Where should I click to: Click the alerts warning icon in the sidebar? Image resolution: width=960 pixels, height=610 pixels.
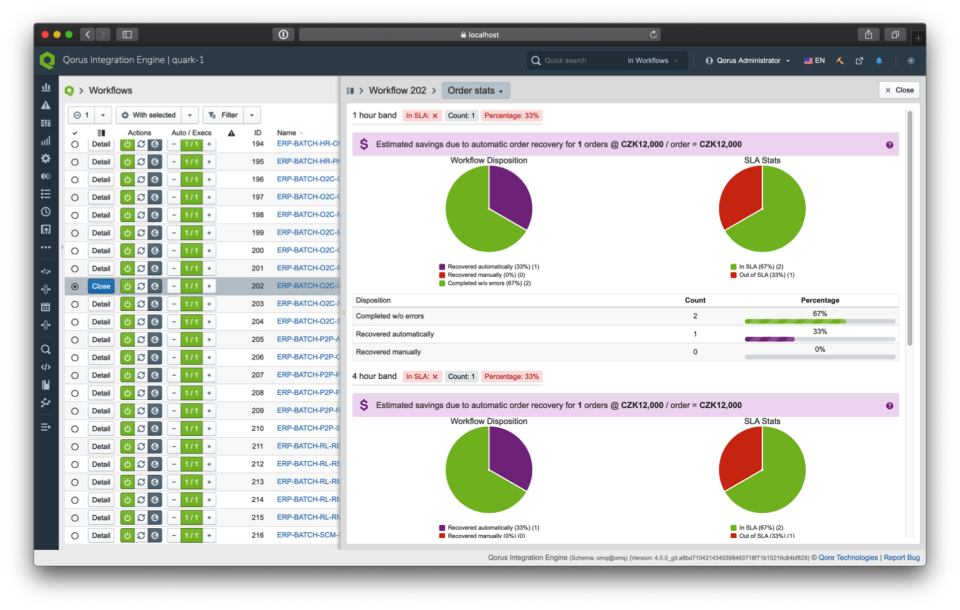coord(45,104)
